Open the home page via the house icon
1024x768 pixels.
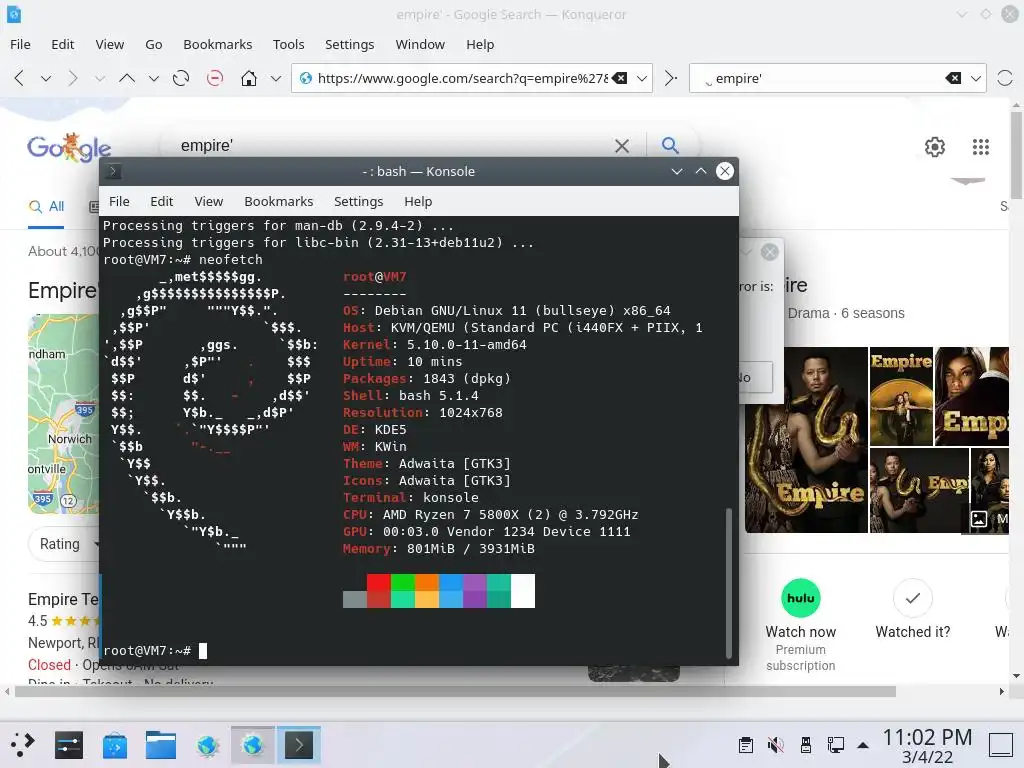249,78
